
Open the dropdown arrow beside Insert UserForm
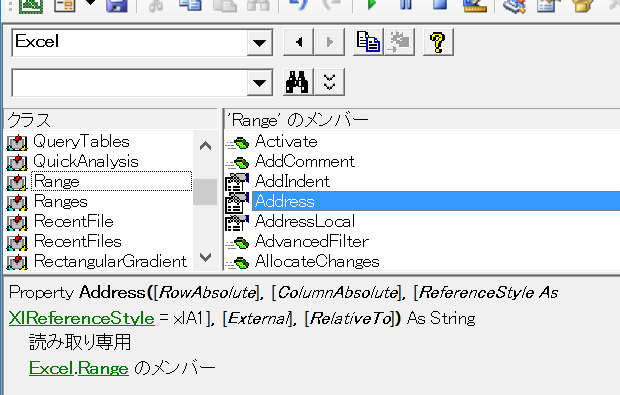[91, 3]
